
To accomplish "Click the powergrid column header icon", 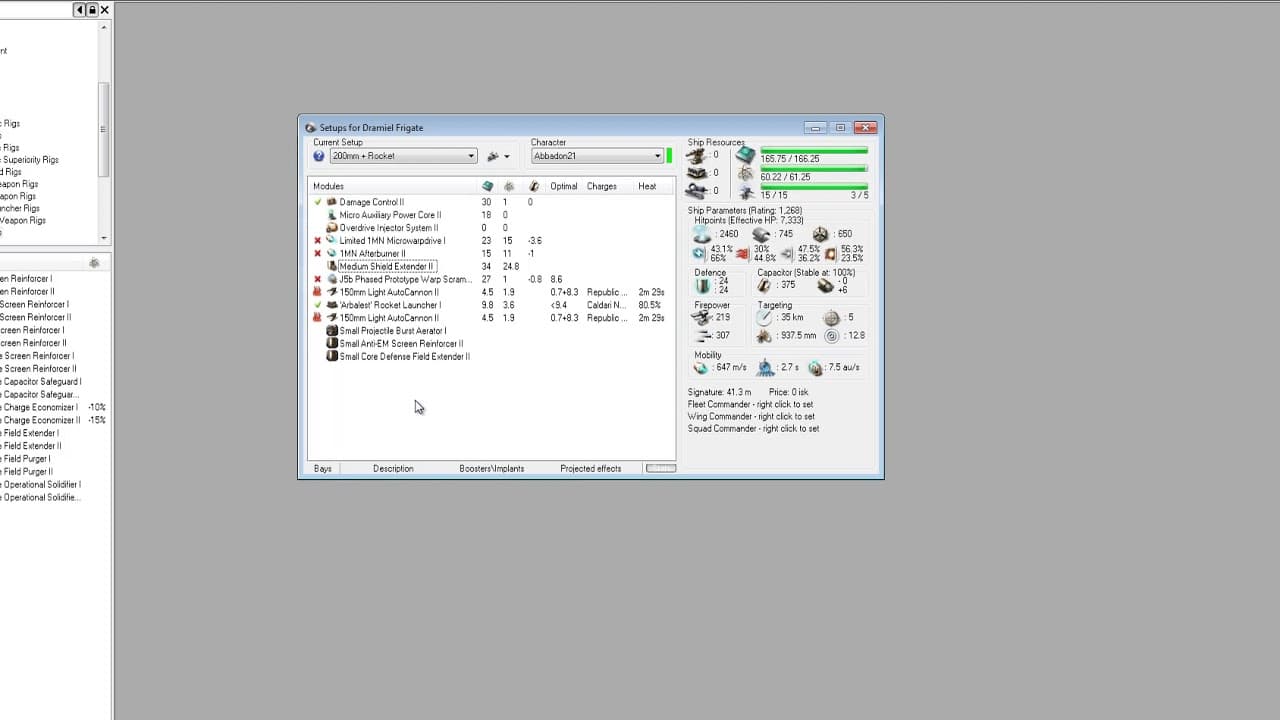I will point(509,186).
